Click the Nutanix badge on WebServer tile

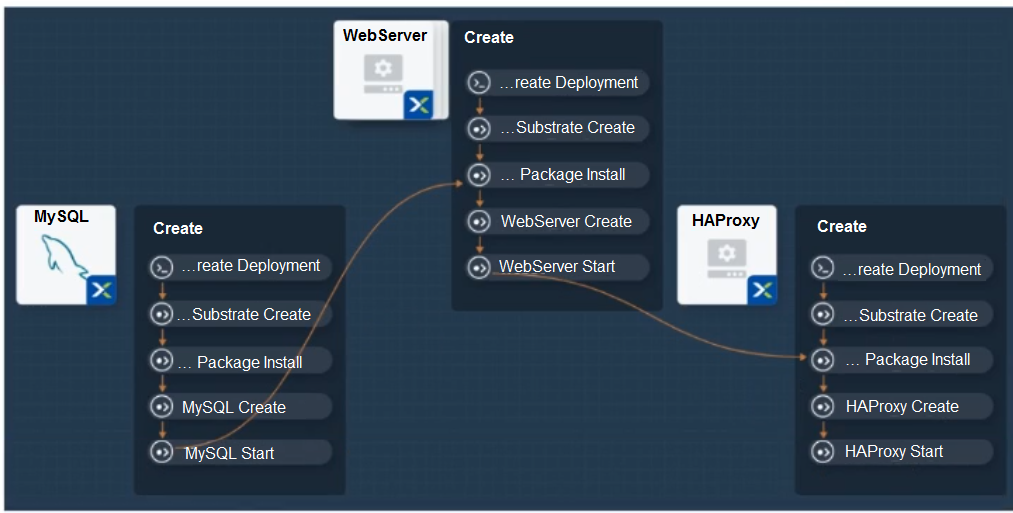click(419, 105)
